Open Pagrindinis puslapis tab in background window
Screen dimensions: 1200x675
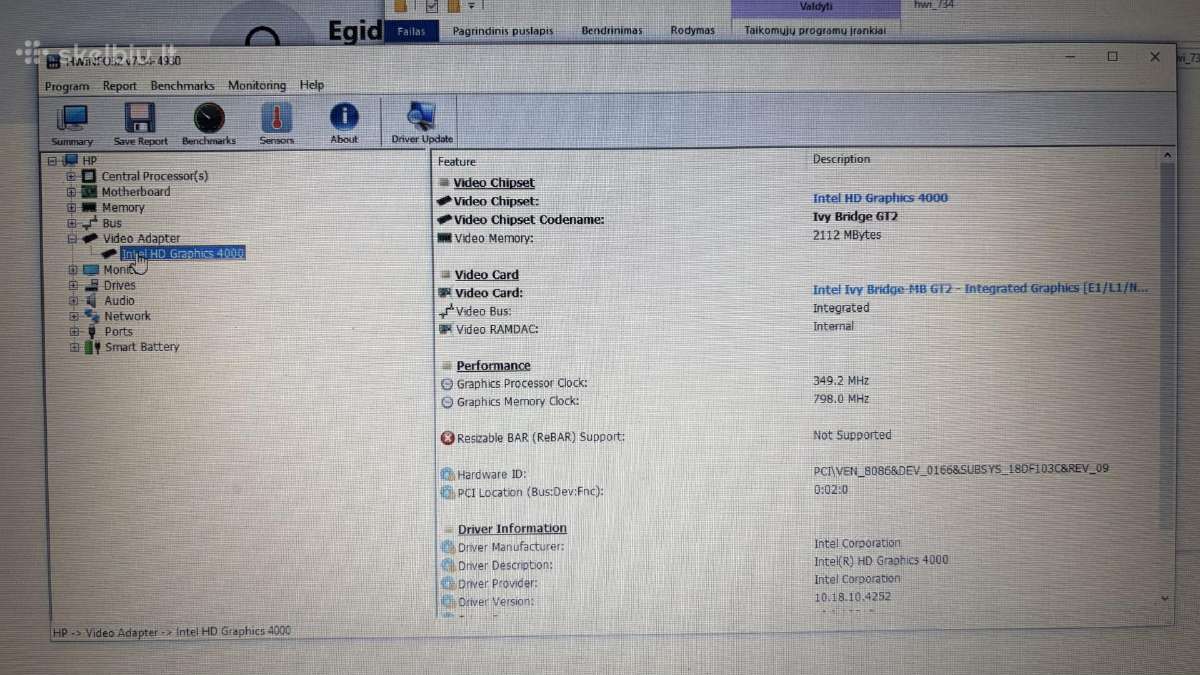click(x=503, y=31)
